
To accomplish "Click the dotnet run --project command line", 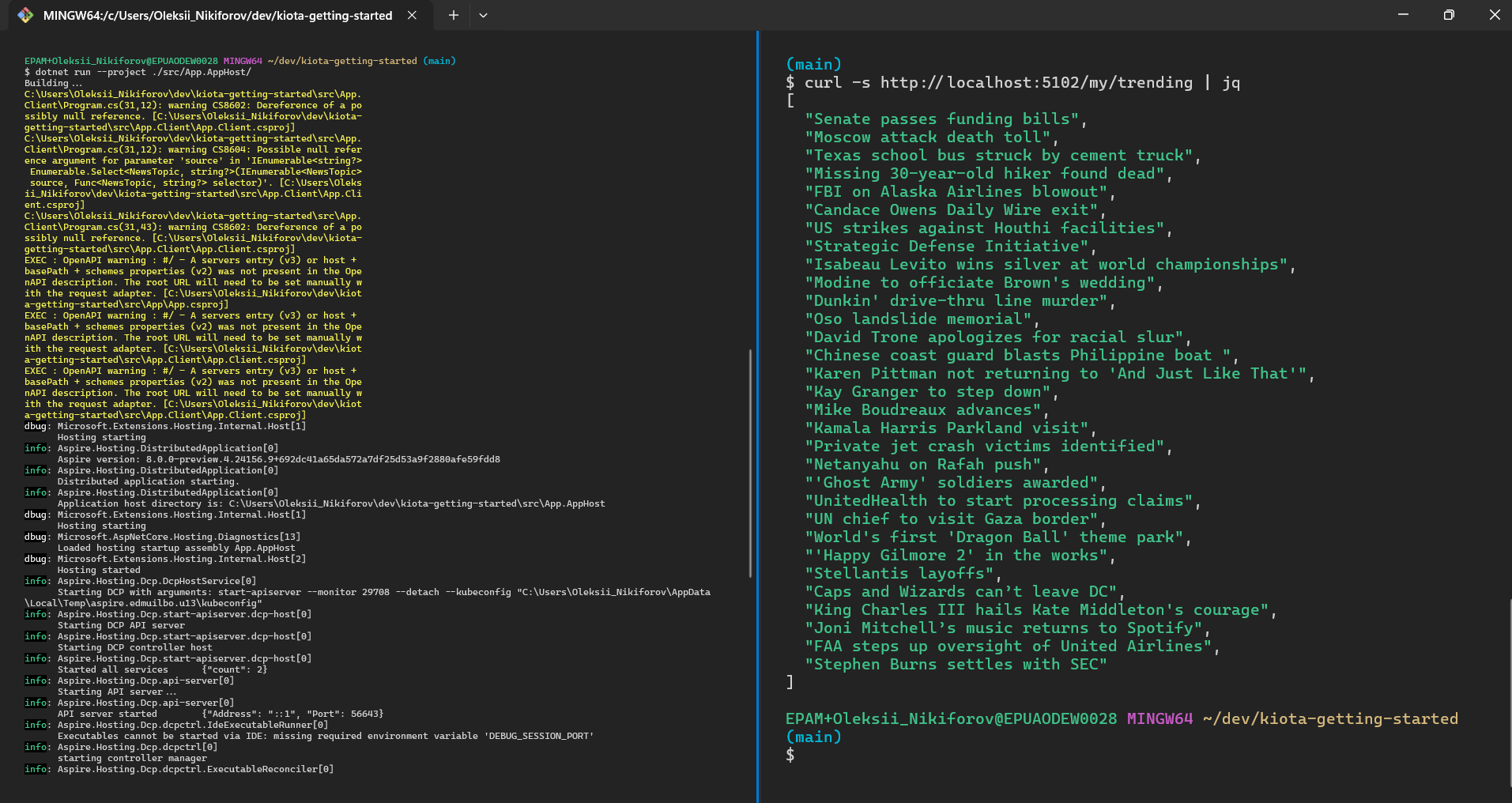I will click(138, 72).
